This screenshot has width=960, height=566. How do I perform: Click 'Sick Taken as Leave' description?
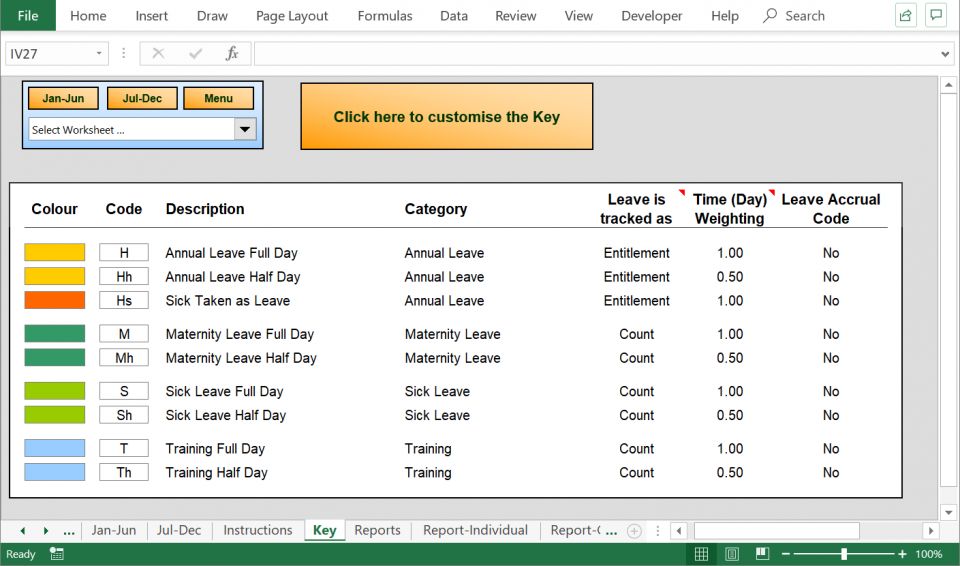(x=228, y=301)
